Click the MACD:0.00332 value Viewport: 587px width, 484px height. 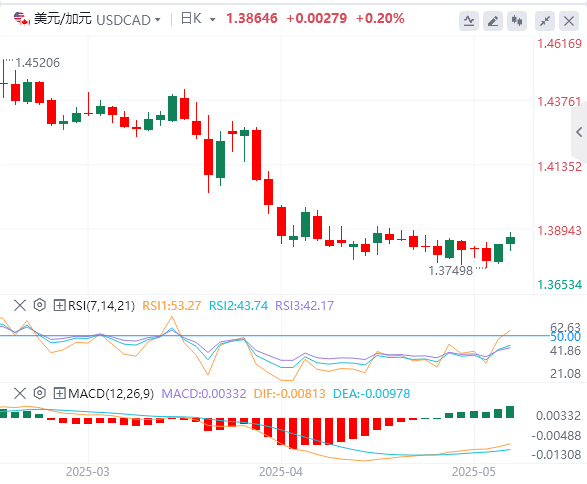tap(204, 394)
